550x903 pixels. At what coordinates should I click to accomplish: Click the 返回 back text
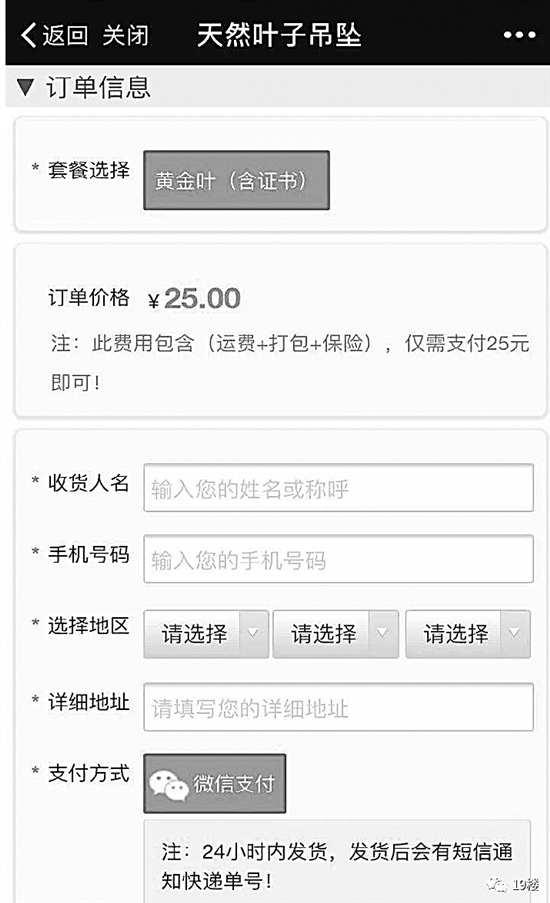[65, 36]
